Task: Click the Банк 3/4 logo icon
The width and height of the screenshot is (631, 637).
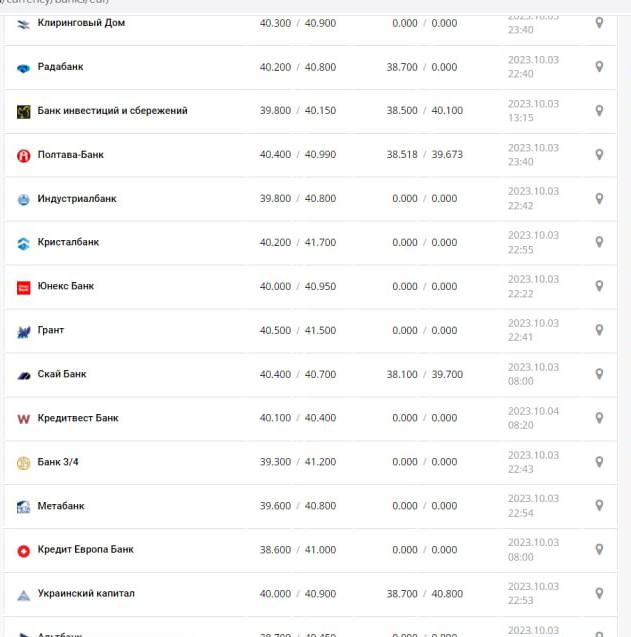Action: click(x=24, y=463)
